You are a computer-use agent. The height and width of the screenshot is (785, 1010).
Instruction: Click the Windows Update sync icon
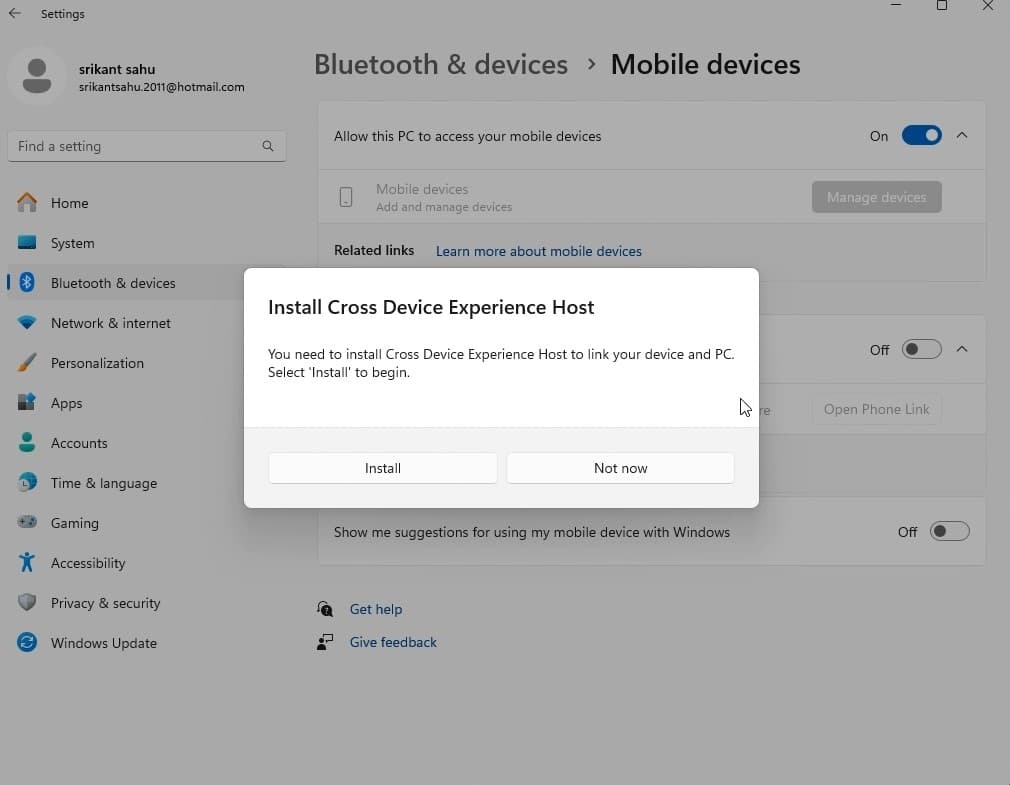pos(27,643)
